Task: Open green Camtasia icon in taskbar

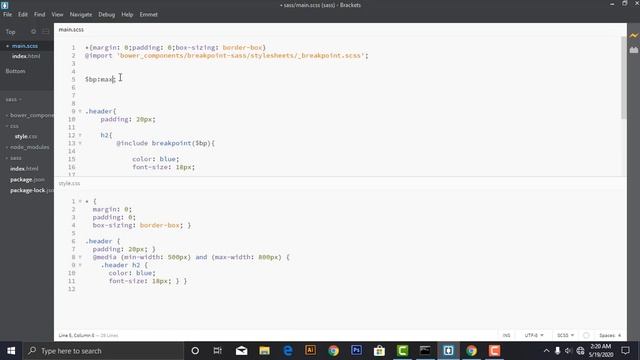Action: [x=402, y=351]
